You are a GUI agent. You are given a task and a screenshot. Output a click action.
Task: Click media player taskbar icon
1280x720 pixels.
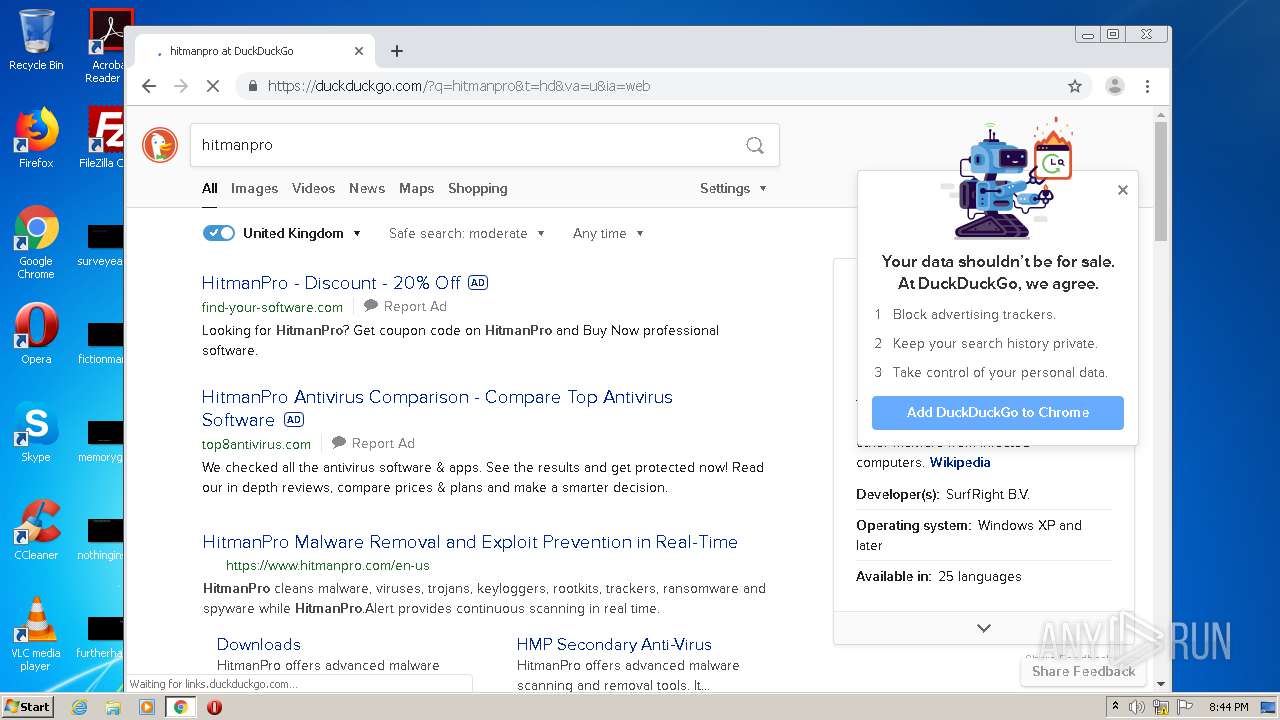[x=147, y=707]
